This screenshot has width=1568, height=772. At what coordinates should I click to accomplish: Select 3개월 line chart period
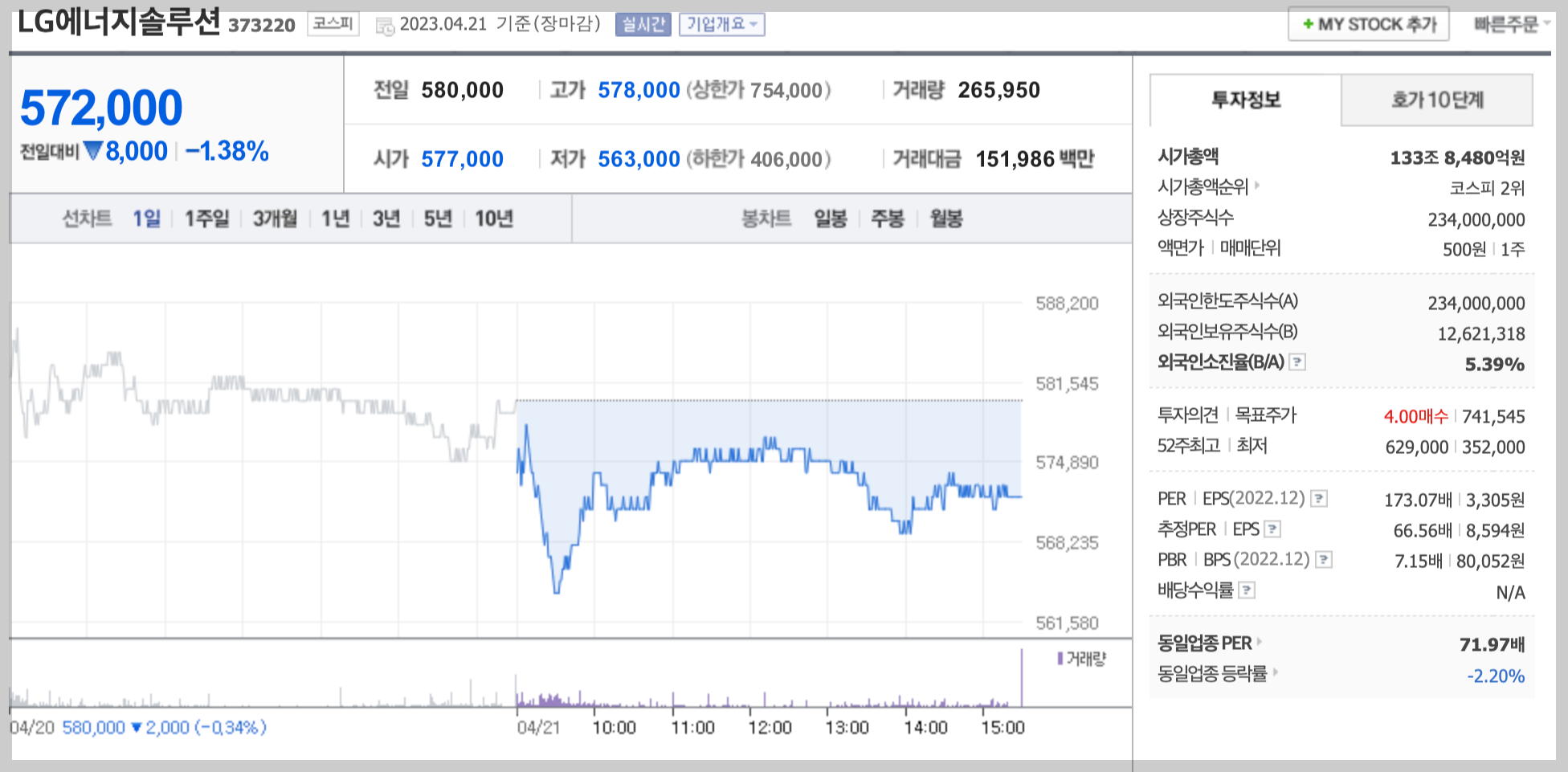[x=275, y=219]
